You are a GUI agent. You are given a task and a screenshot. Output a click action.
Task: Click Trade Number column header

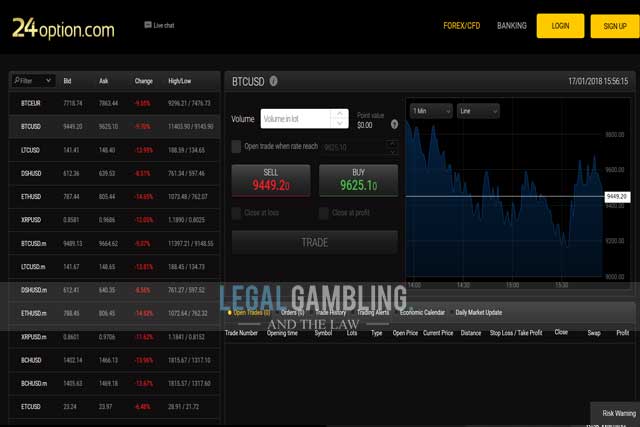pos(241,333)
